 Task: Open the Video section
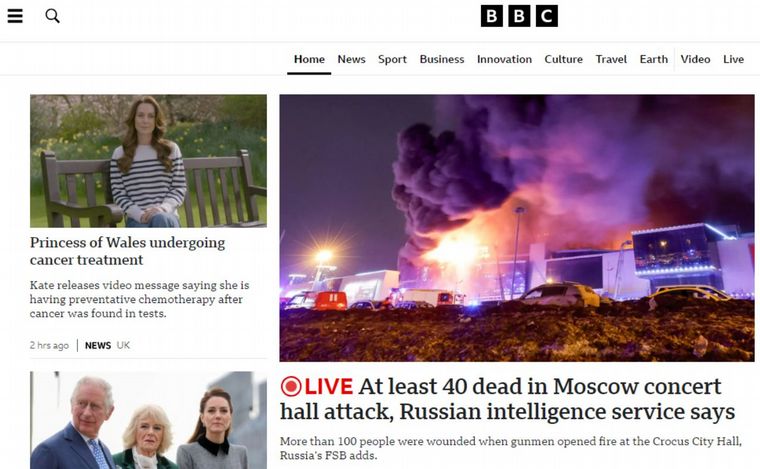point(695,59)
